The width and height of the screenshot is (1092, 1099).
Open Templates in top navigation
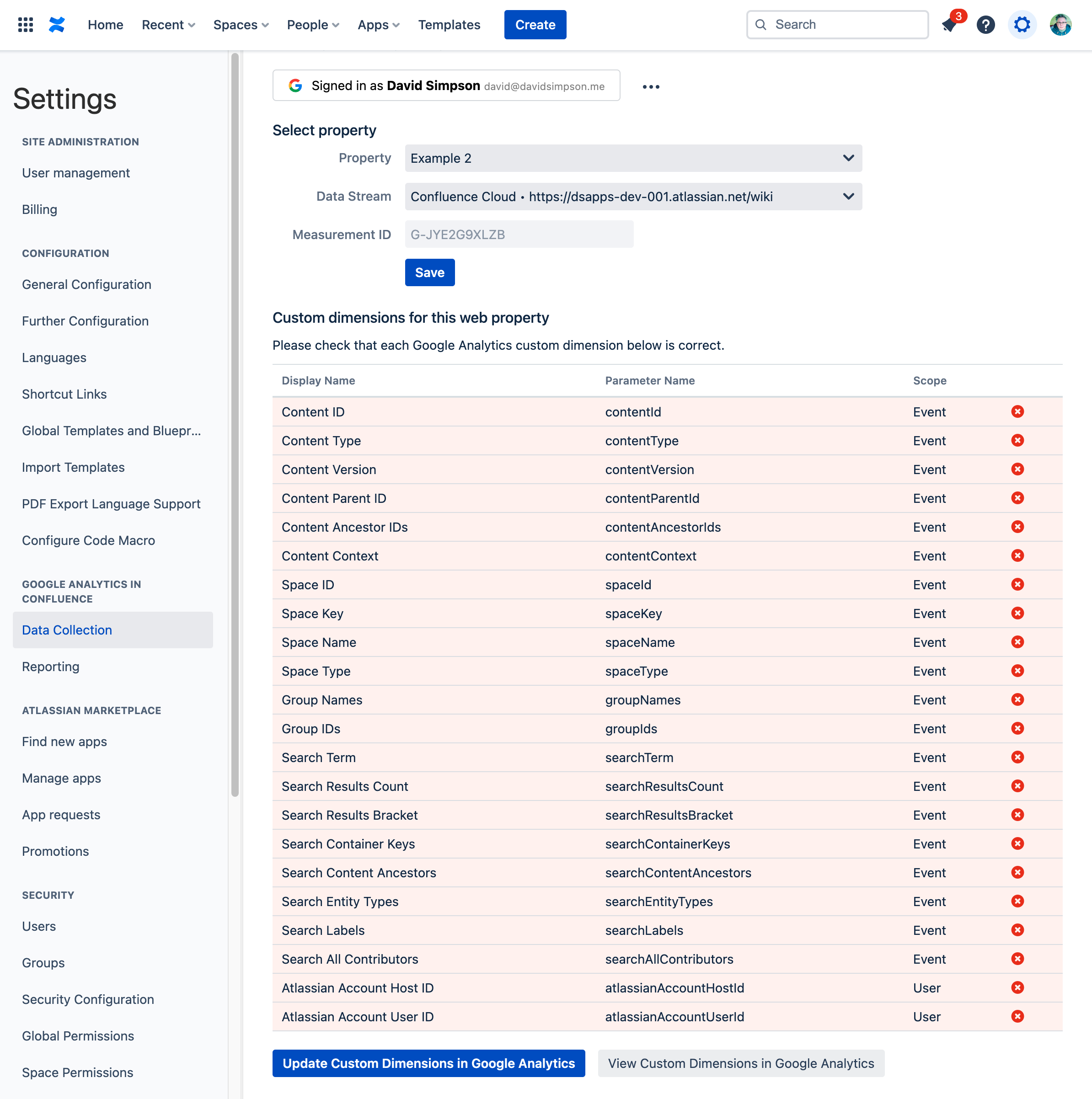click(x=449, y=25)
